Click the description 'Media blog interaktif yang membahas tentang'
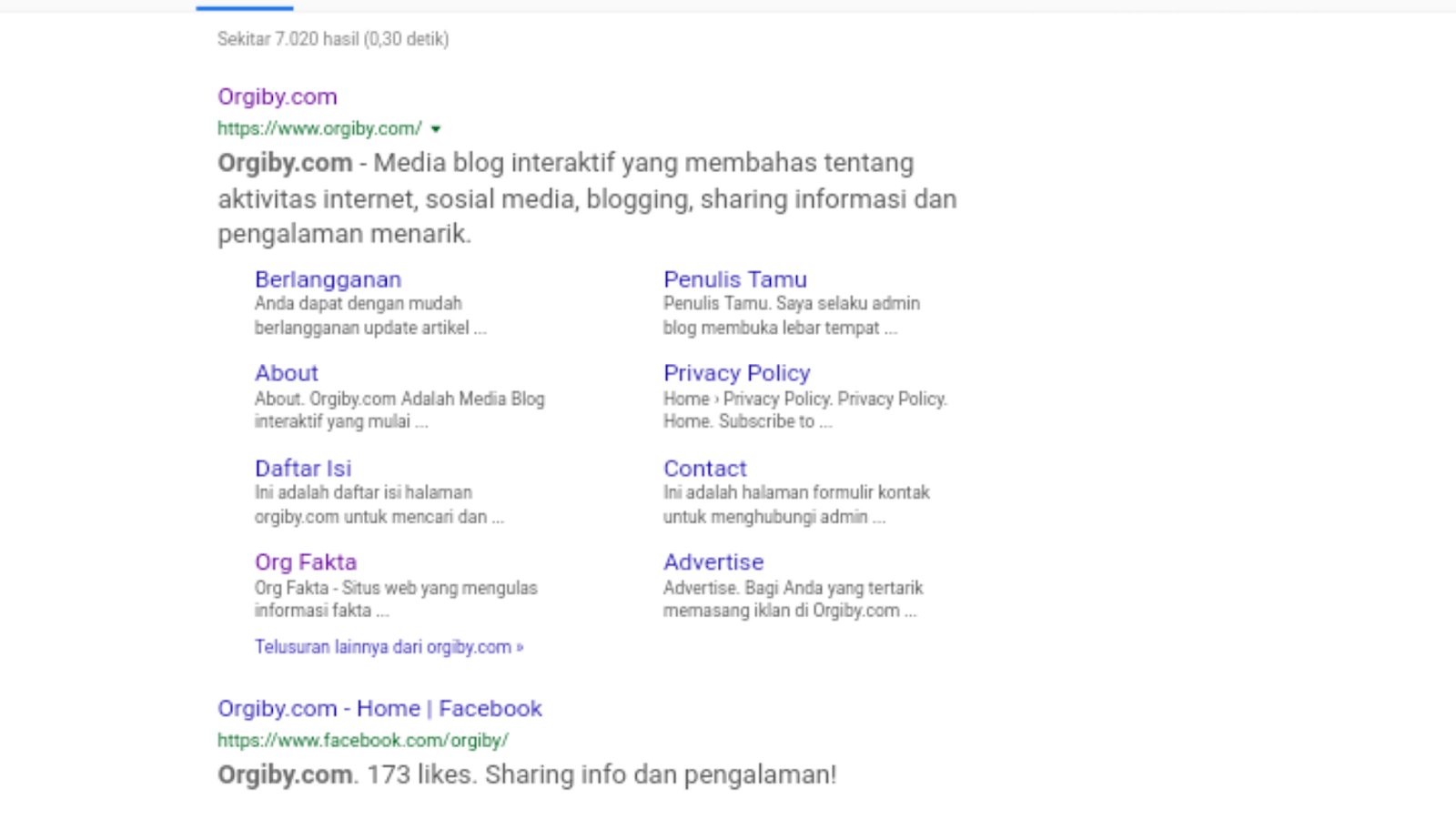Viewport: 1456px width, 819px height. pos(643,163)
